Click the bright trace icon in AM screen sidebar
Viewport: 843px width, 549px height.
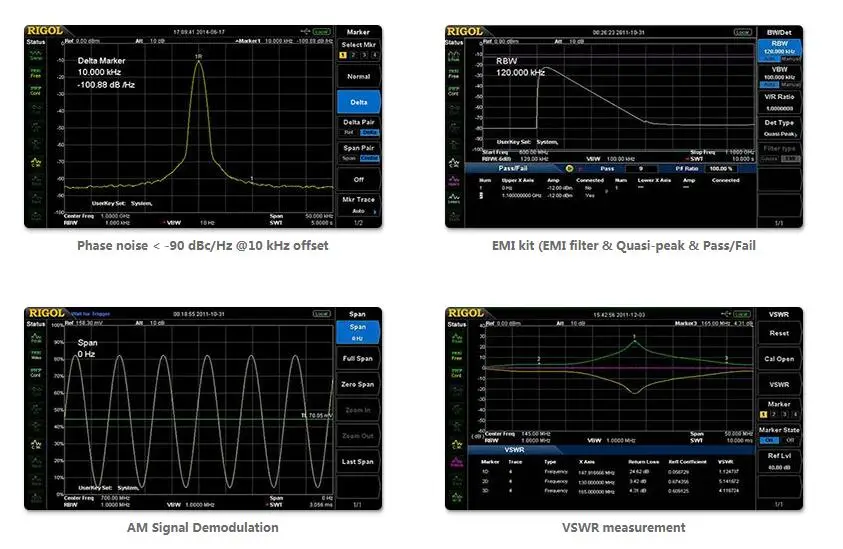pyautogui.click(x=35, y=444)
